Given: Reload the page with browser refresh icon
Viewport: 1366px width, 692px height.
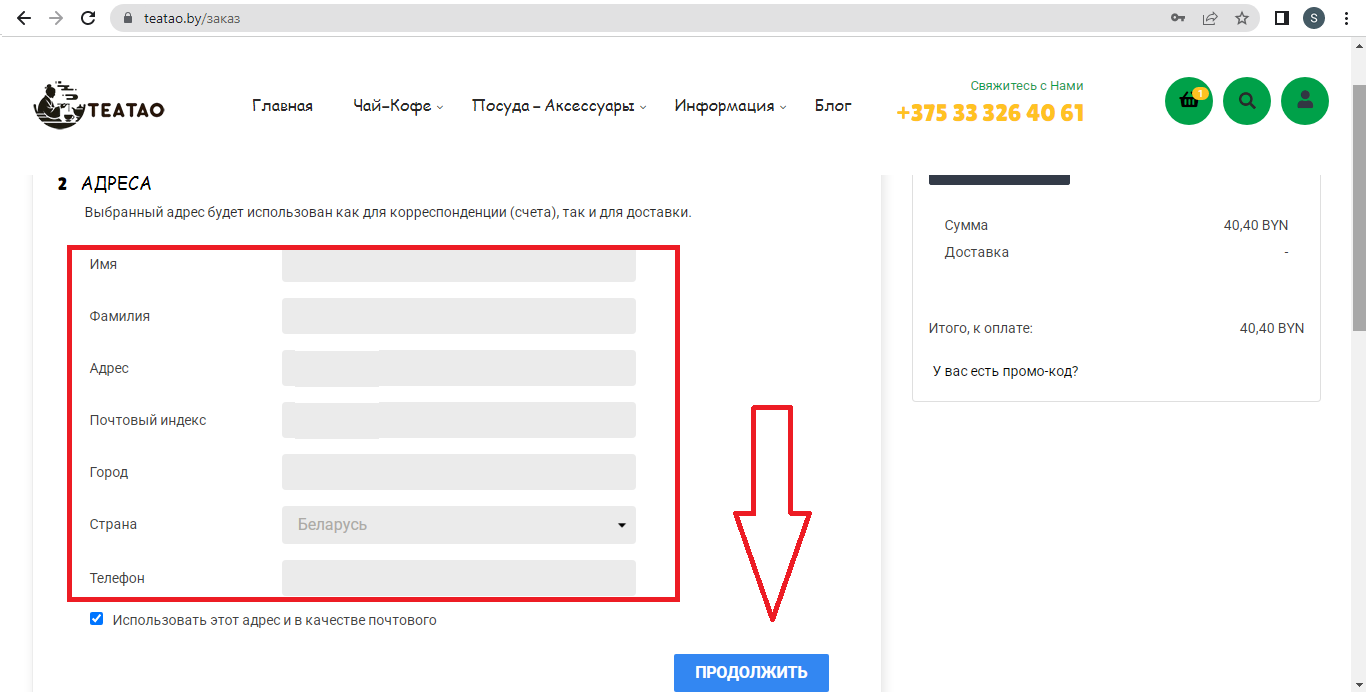Looking at the screenshot, I should click(88, 18).
